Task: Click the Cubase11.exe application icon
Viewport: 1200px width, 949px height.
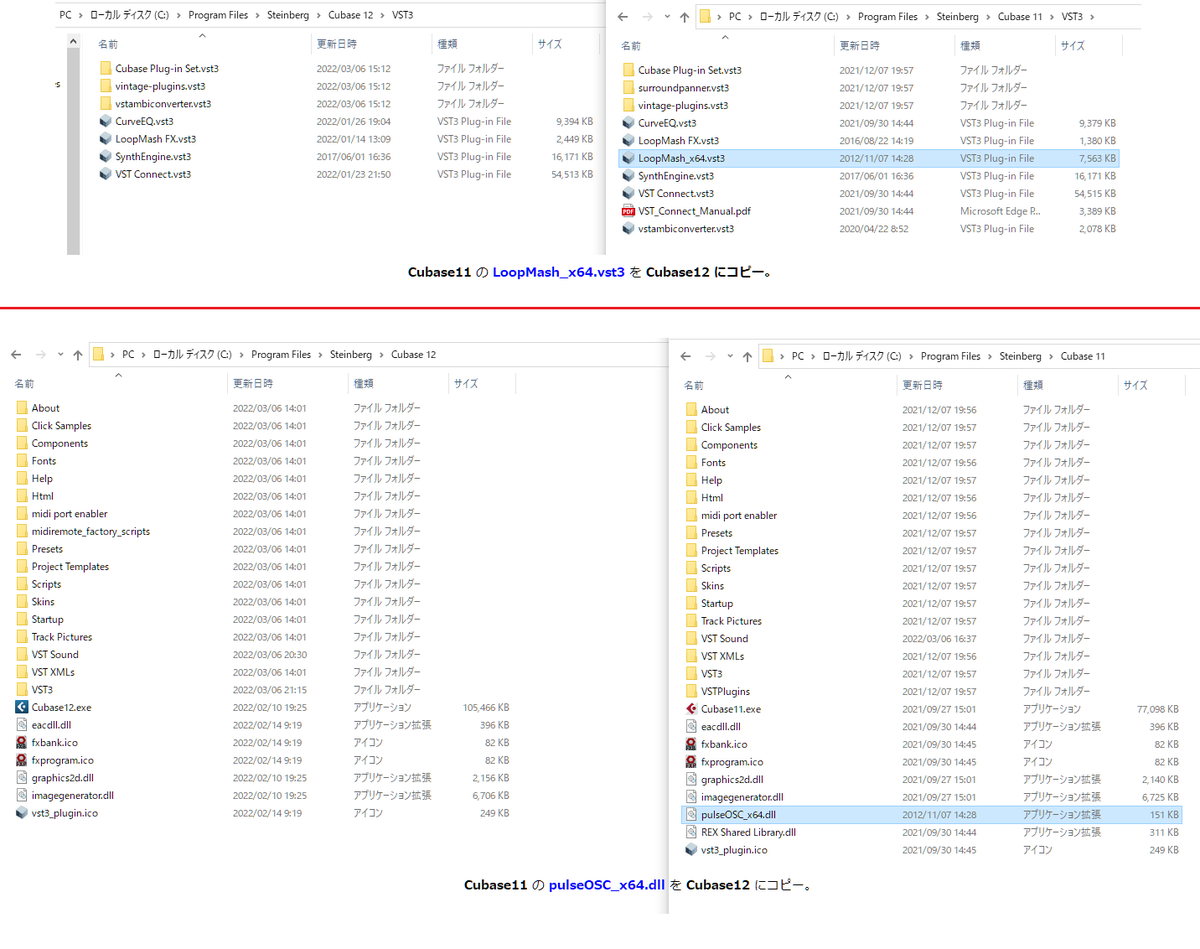Action: (x=692, y=709)
